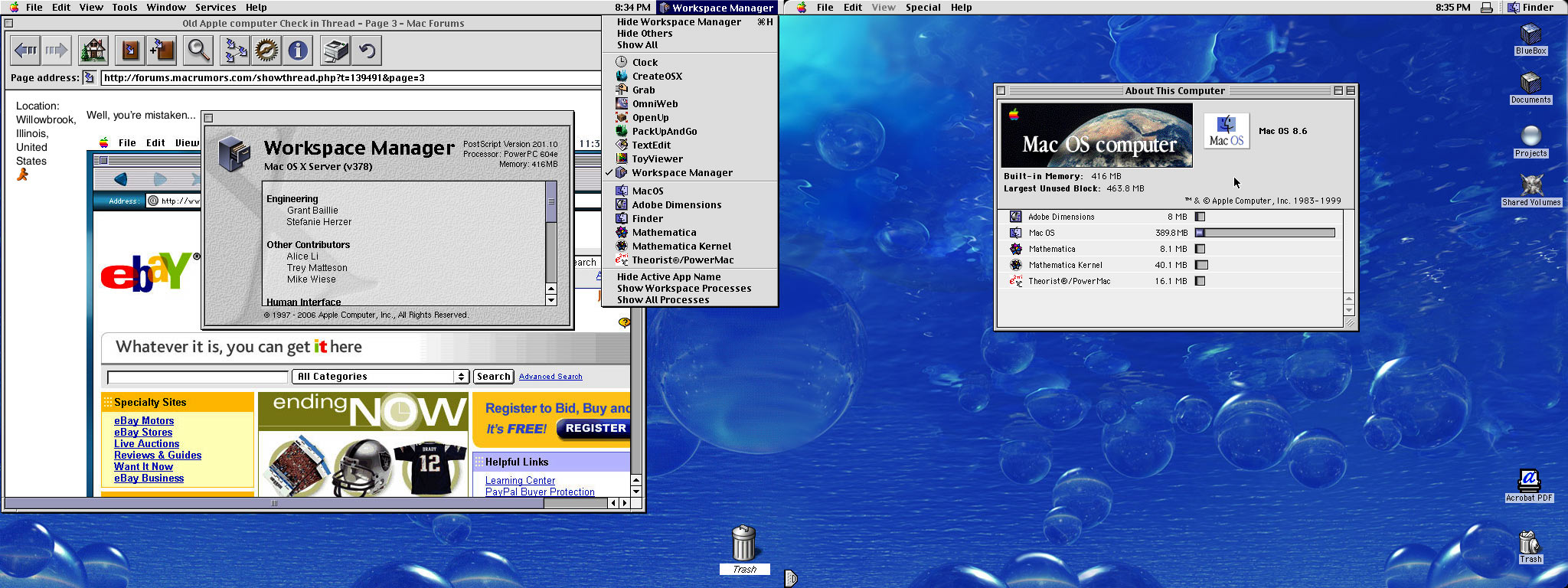
Task: Click the link icon beside Page address label
Action: pyautogui.click(x=89, y=77)
